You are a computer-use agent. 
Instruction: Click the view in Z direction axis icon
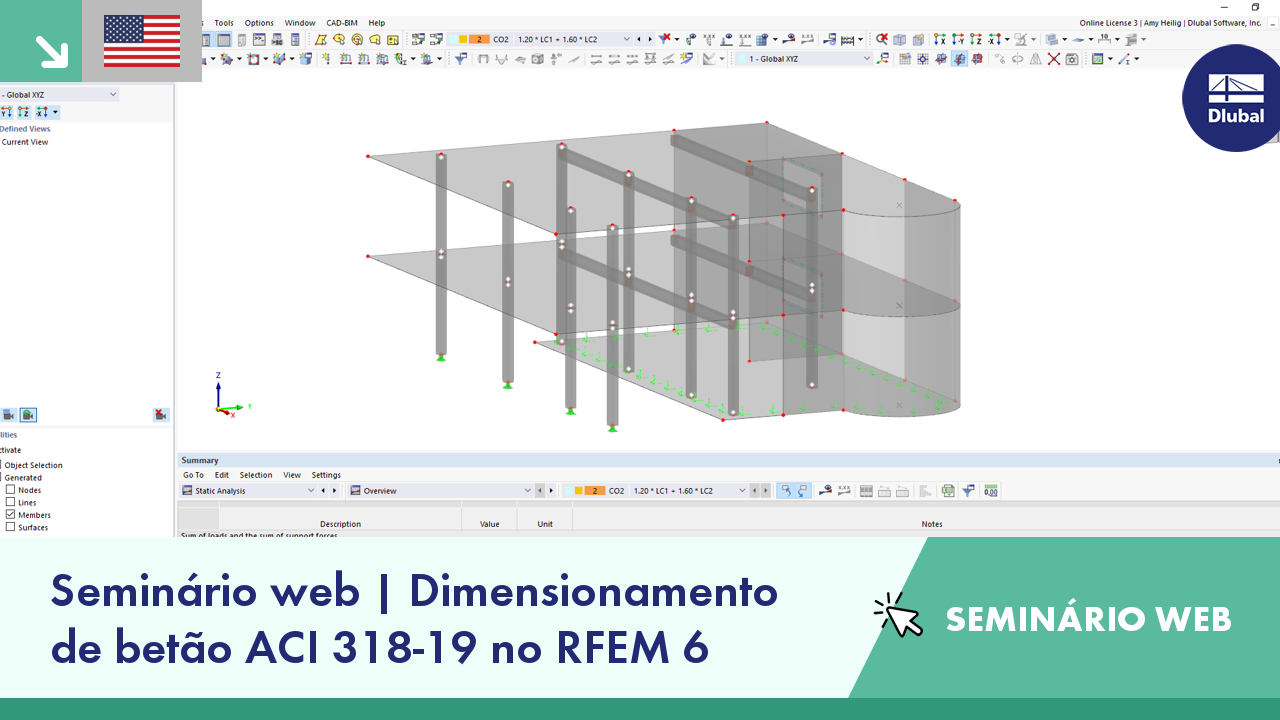click(x=976, y=40)
